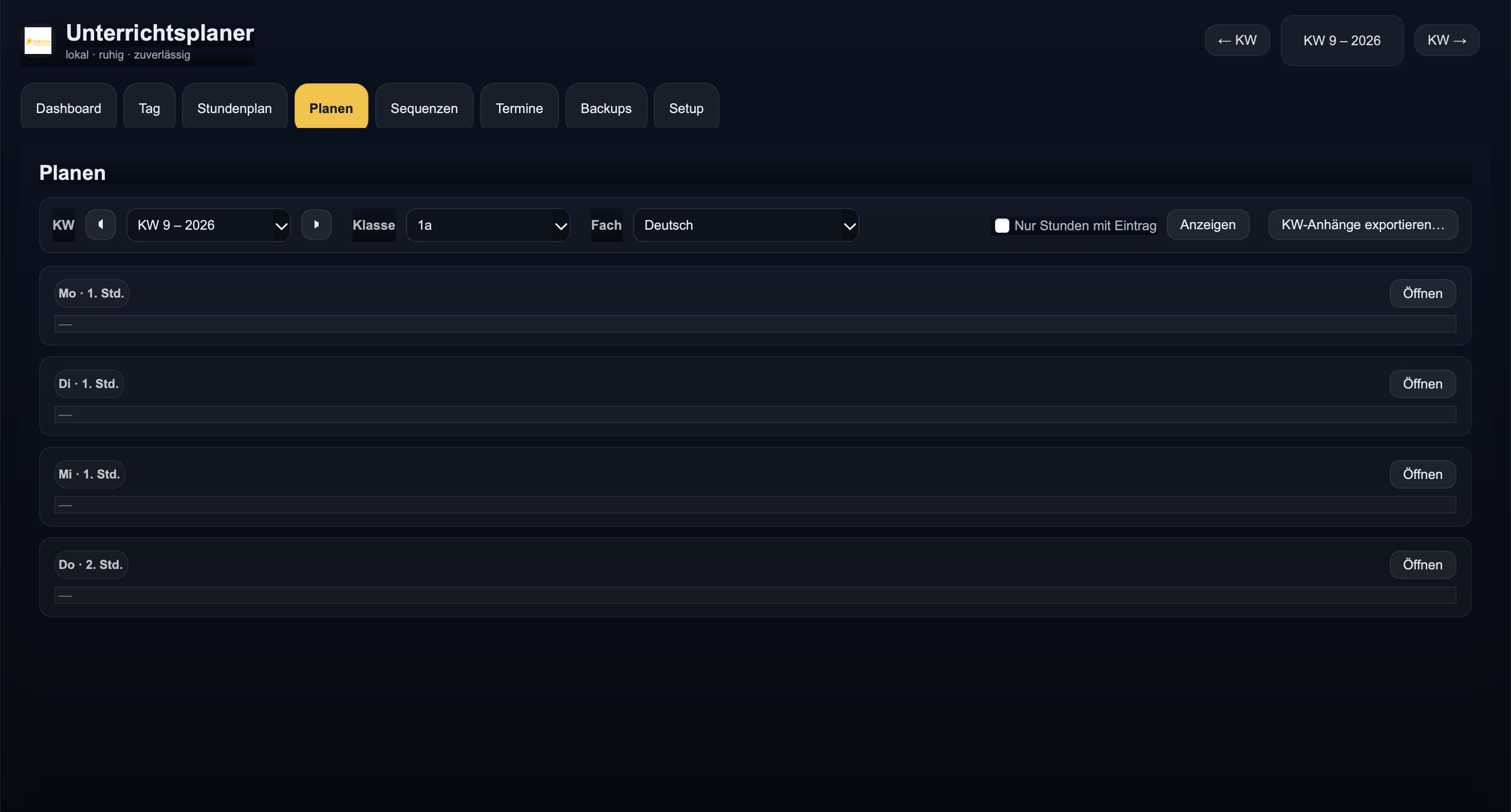Click the Unterrichtsplaner logo icon
1511x812 pixels.
click(x=38, y=41)
